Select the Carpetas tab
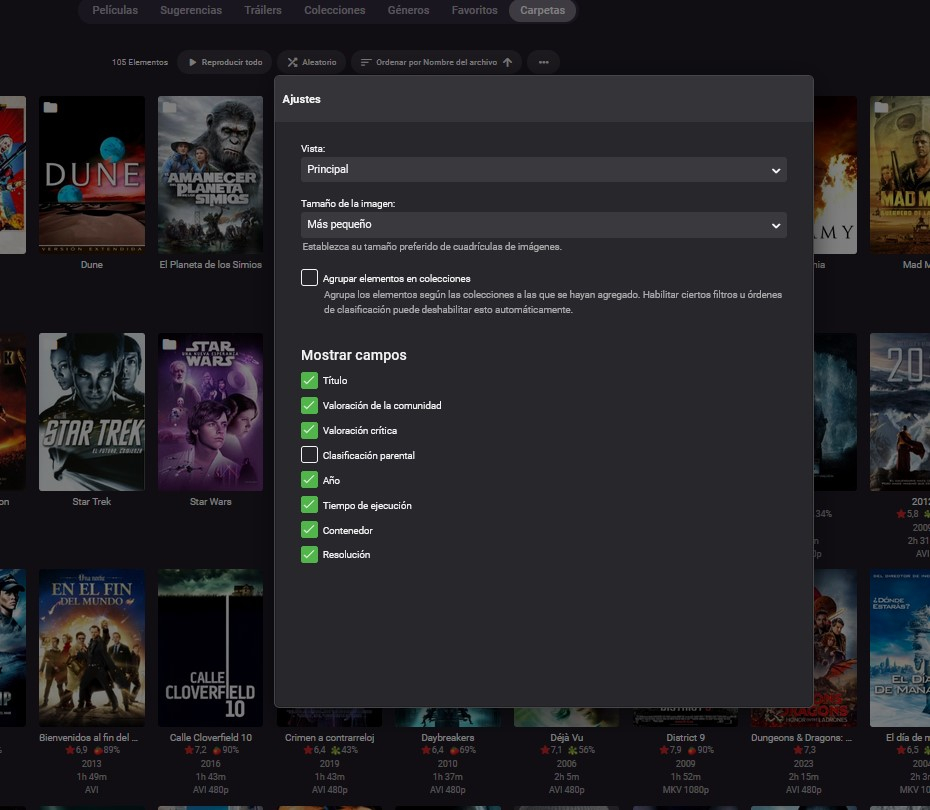Image resolution: width=930 pixels, height=810 pixels. [x=542, y=10]
